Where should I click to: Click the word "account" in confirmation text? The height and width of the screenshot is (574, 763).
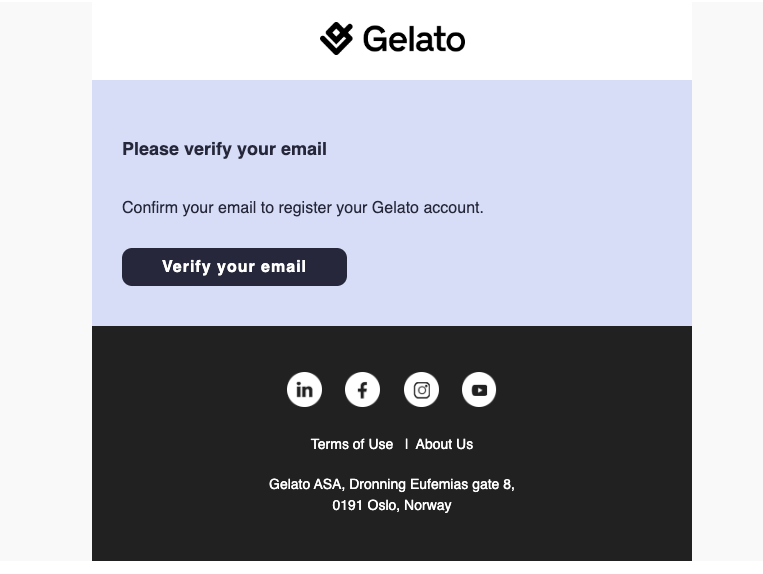click(x=453, y=208)
